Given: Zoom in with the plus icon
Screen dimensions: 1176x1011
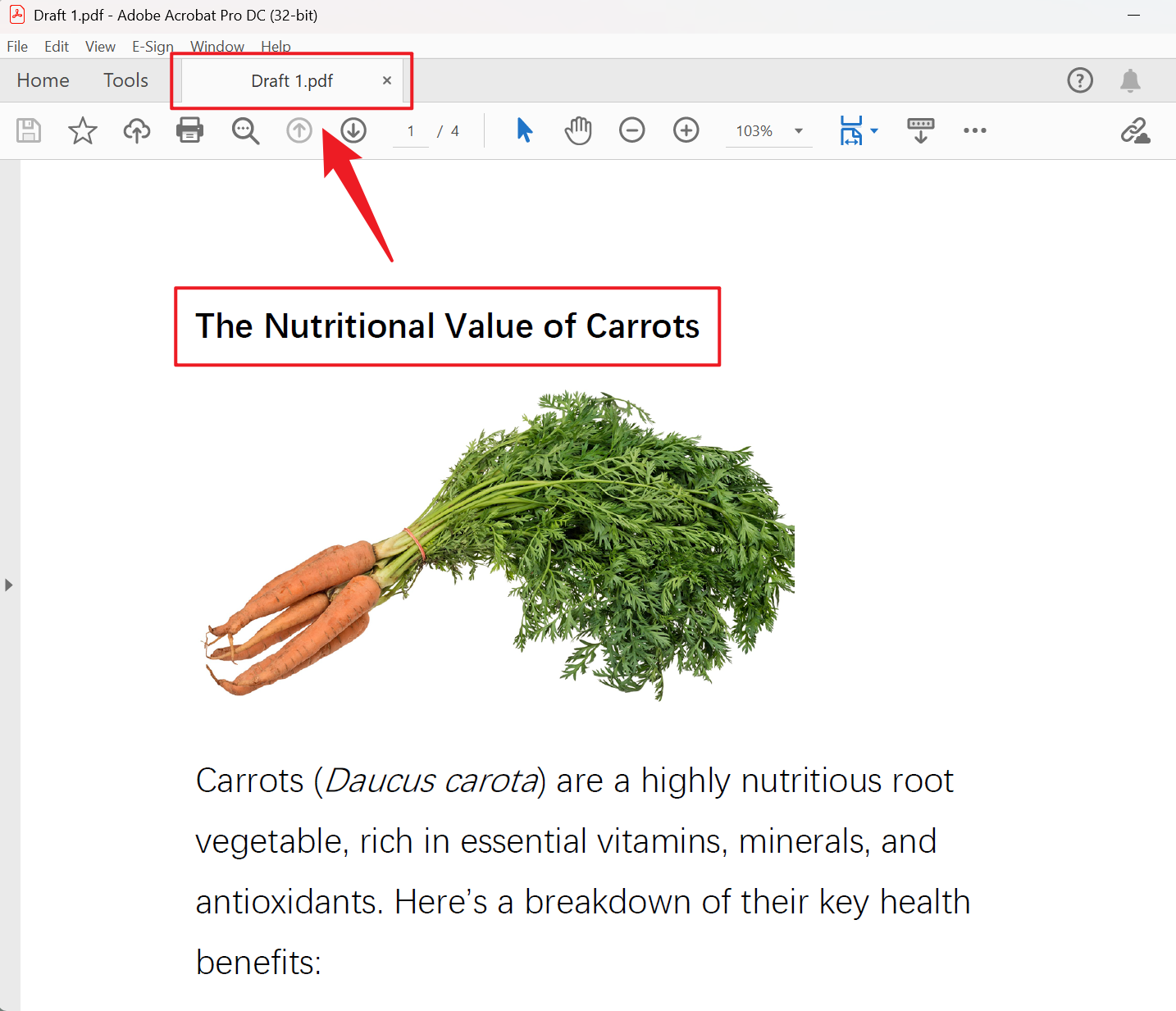Looking at the screenshot, I should coord(686,130).
